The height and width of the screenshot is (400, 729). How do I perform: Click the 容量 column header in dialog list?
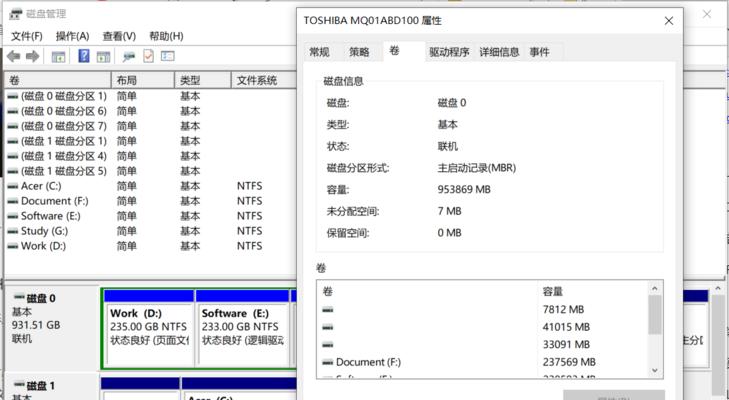point(592,292)
